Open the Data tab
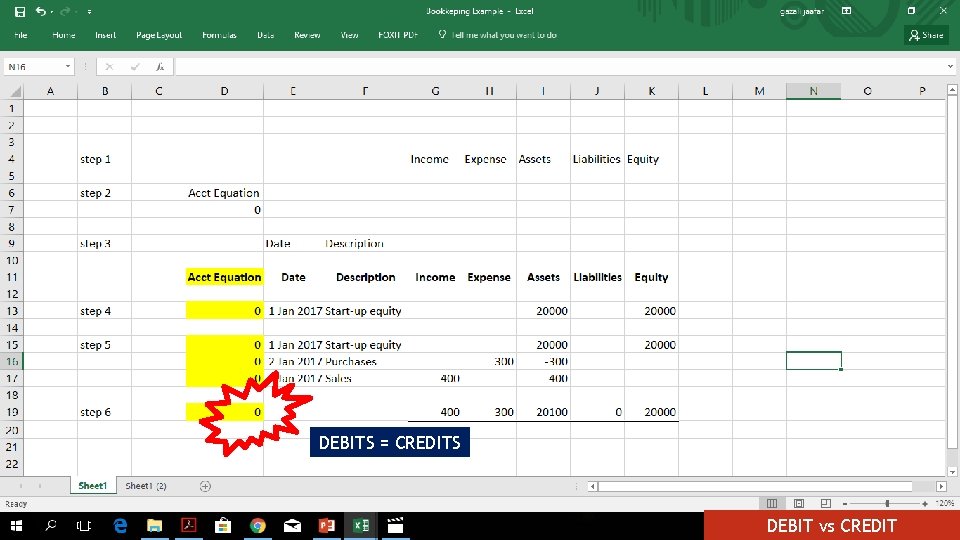The height and width of the screenshot is (540, 960). (x=266, y=35)
